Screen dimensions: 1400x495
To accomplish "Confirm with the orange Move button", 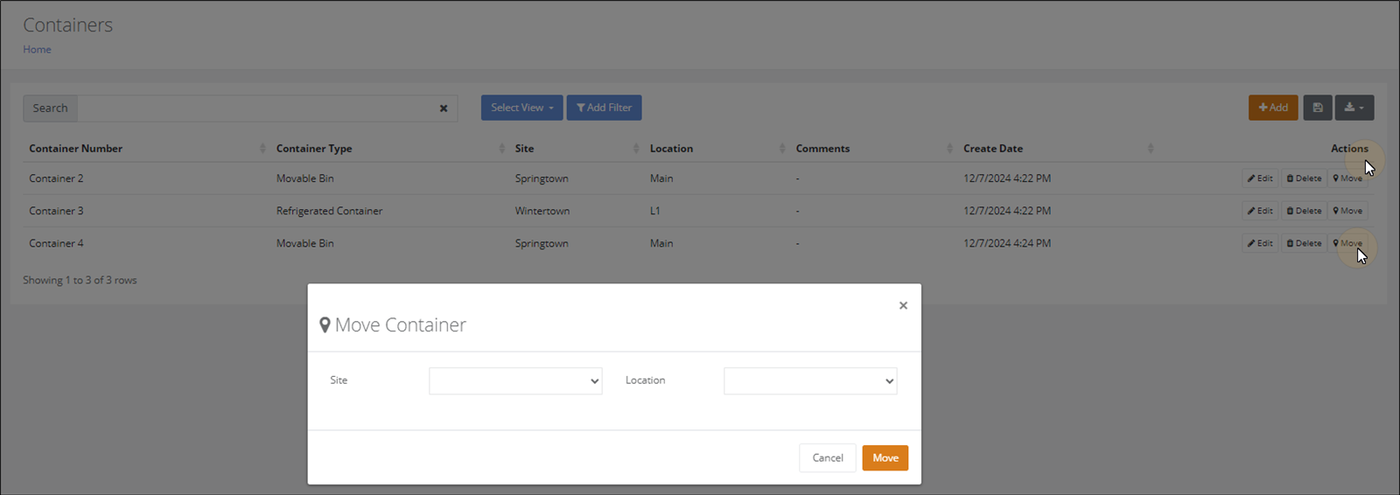I will (885, 458).
